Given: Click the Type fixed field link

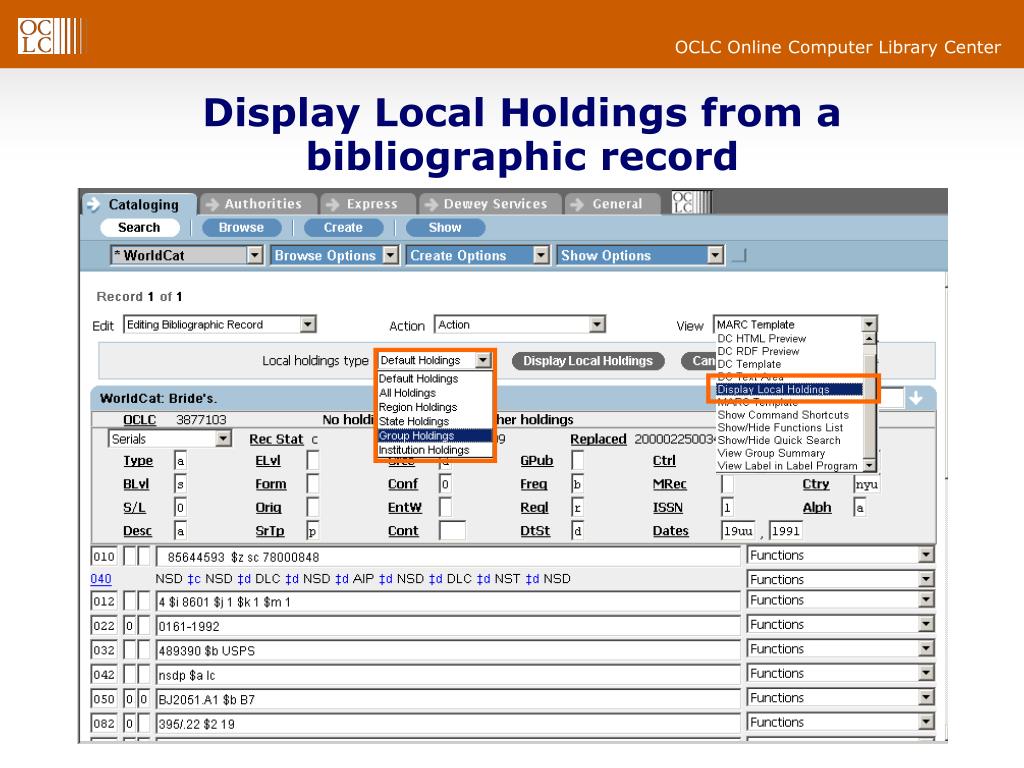Looking at the screenshot, I should coord(138,460).
